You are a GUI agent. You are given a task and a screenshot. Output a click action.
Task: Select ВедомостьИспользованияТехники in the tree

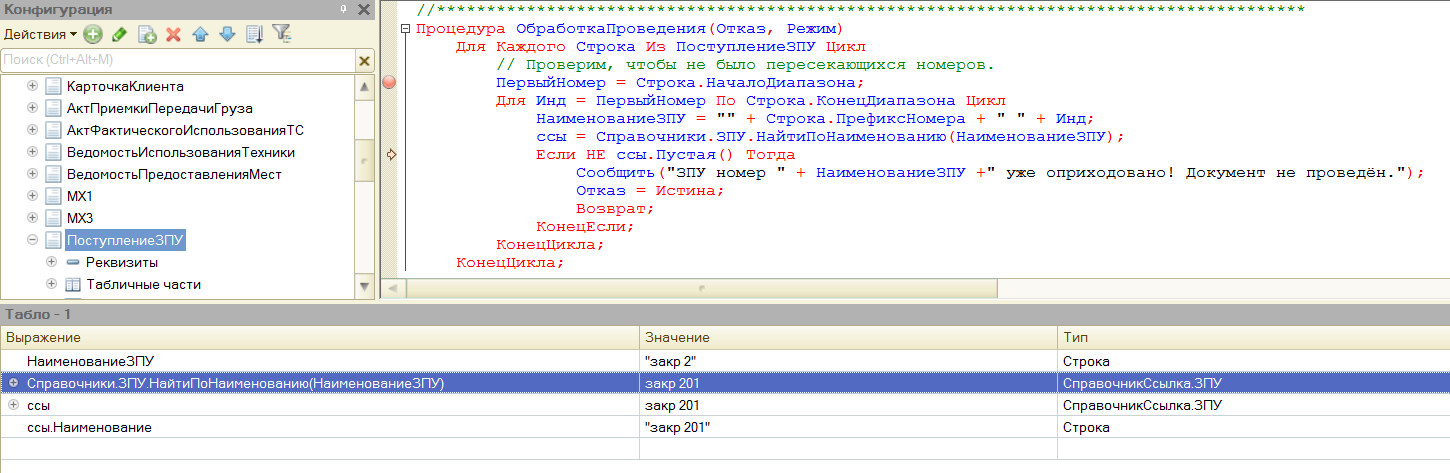pos(180,152)
